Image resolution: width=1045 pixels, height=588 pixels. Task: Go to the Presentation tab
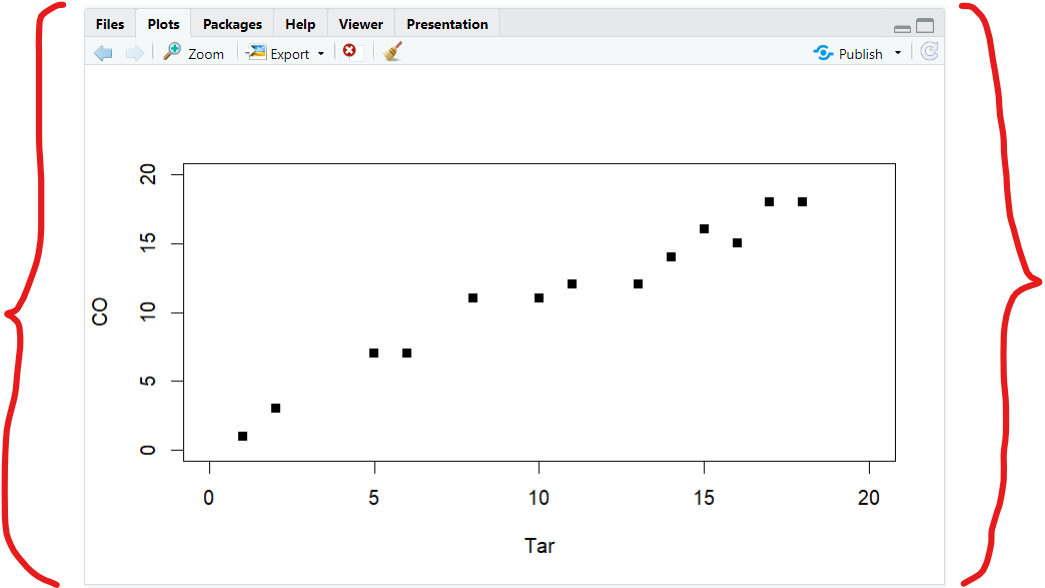(447, 24)
